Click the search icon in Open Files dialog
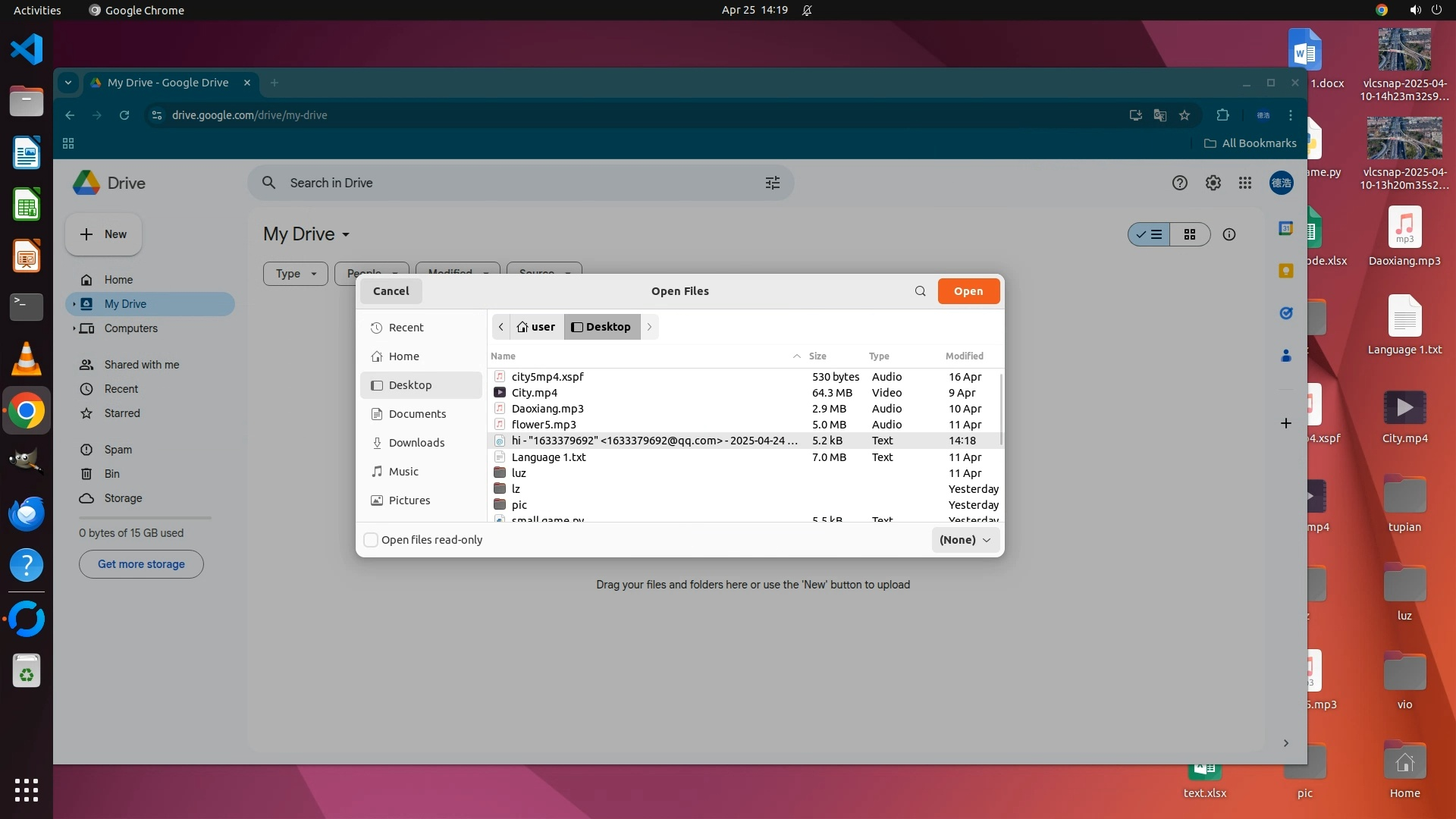Viewport: 1456px width, 819px height. coord(920,291)
